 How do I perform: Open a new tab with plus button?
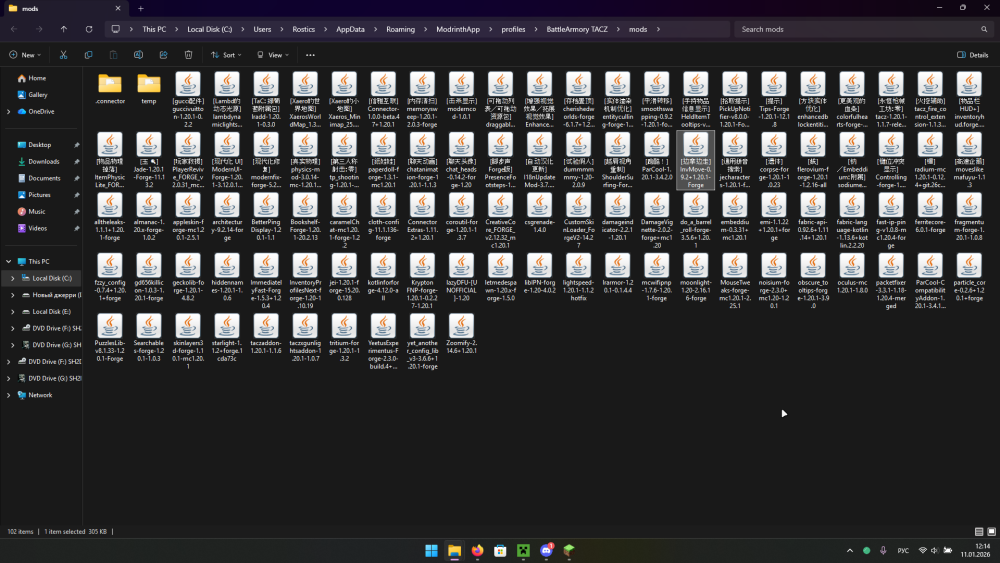140,8
